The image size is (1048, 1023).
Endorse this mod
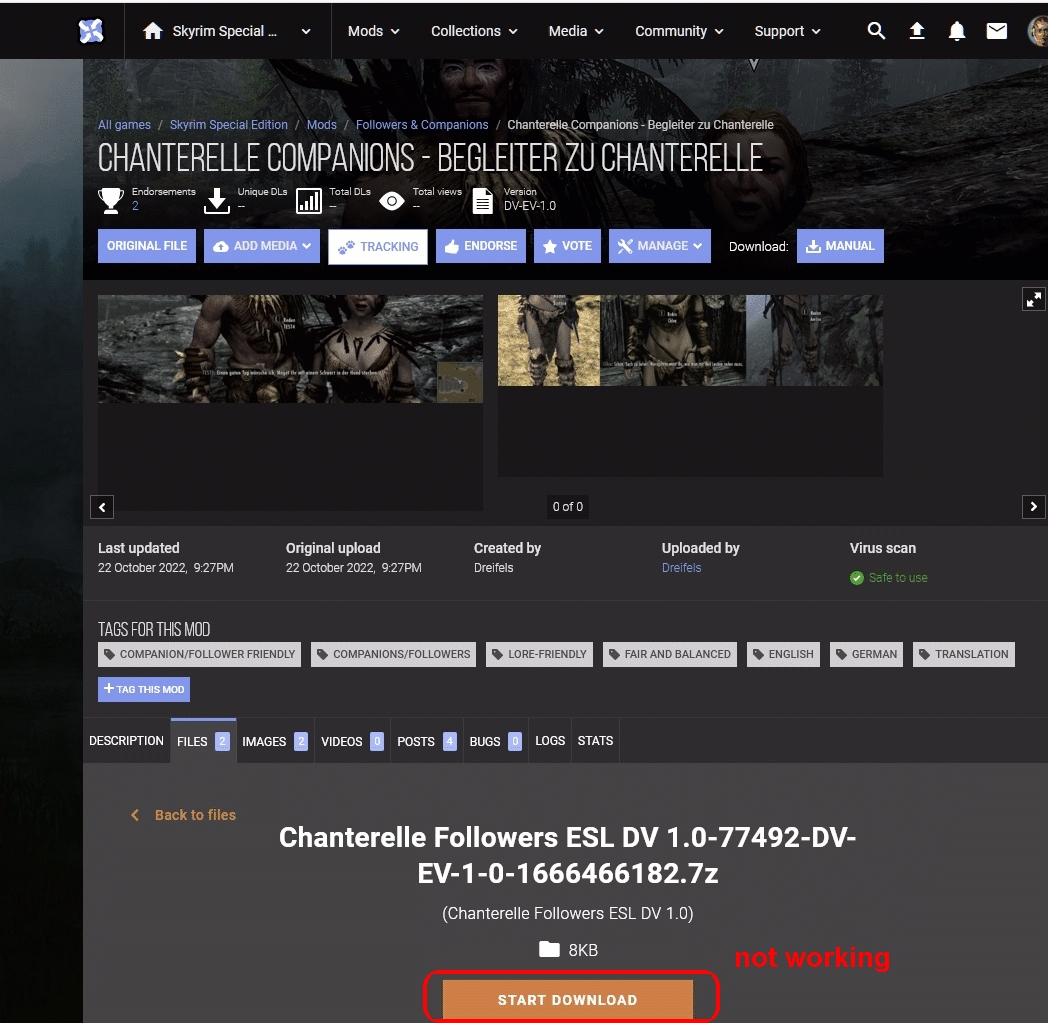click(481, 246)
